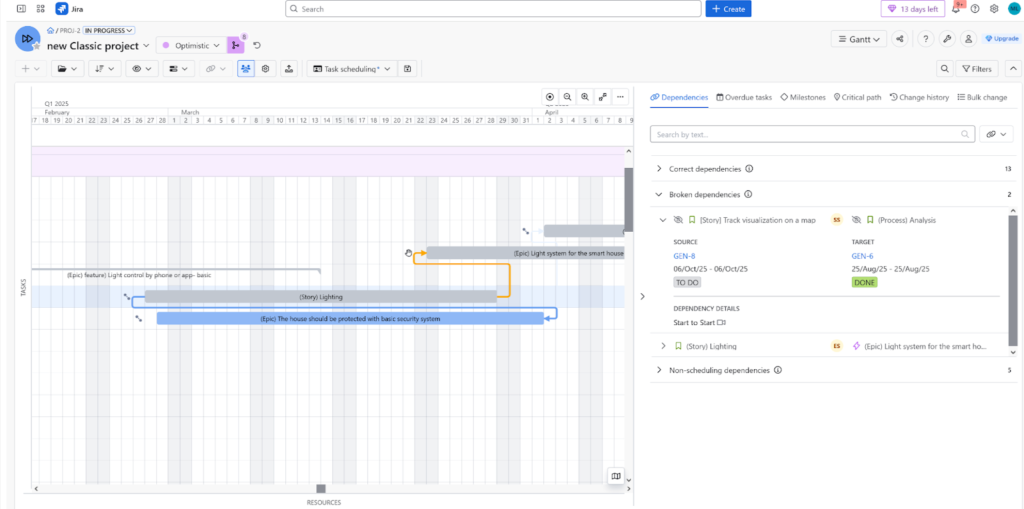Collapse the Broken dependencies section
Screen dimensions: 1024x509
[658, 195]
